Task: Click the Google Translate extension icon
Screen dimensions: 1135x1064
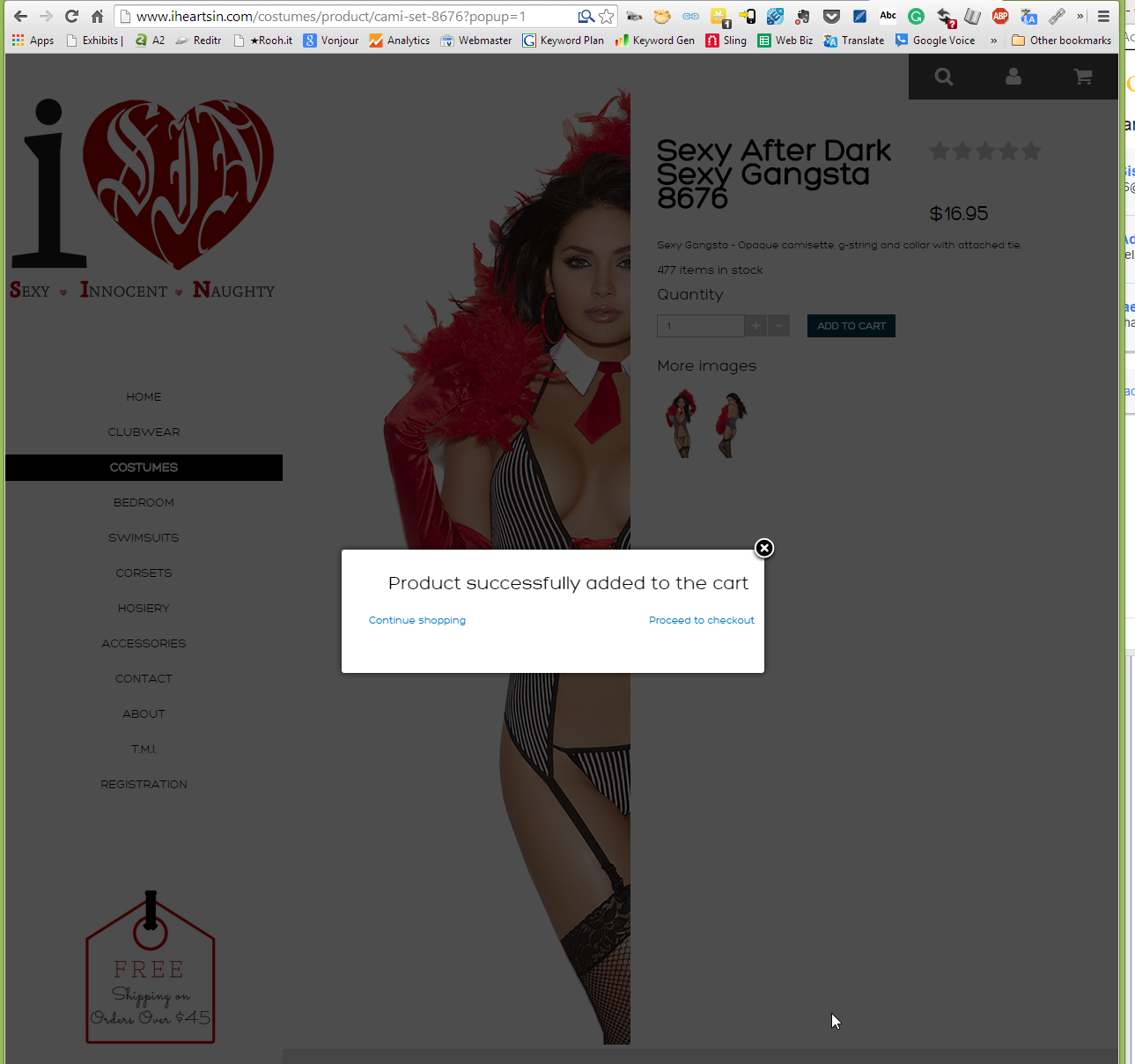Action: click(1028, 16)
